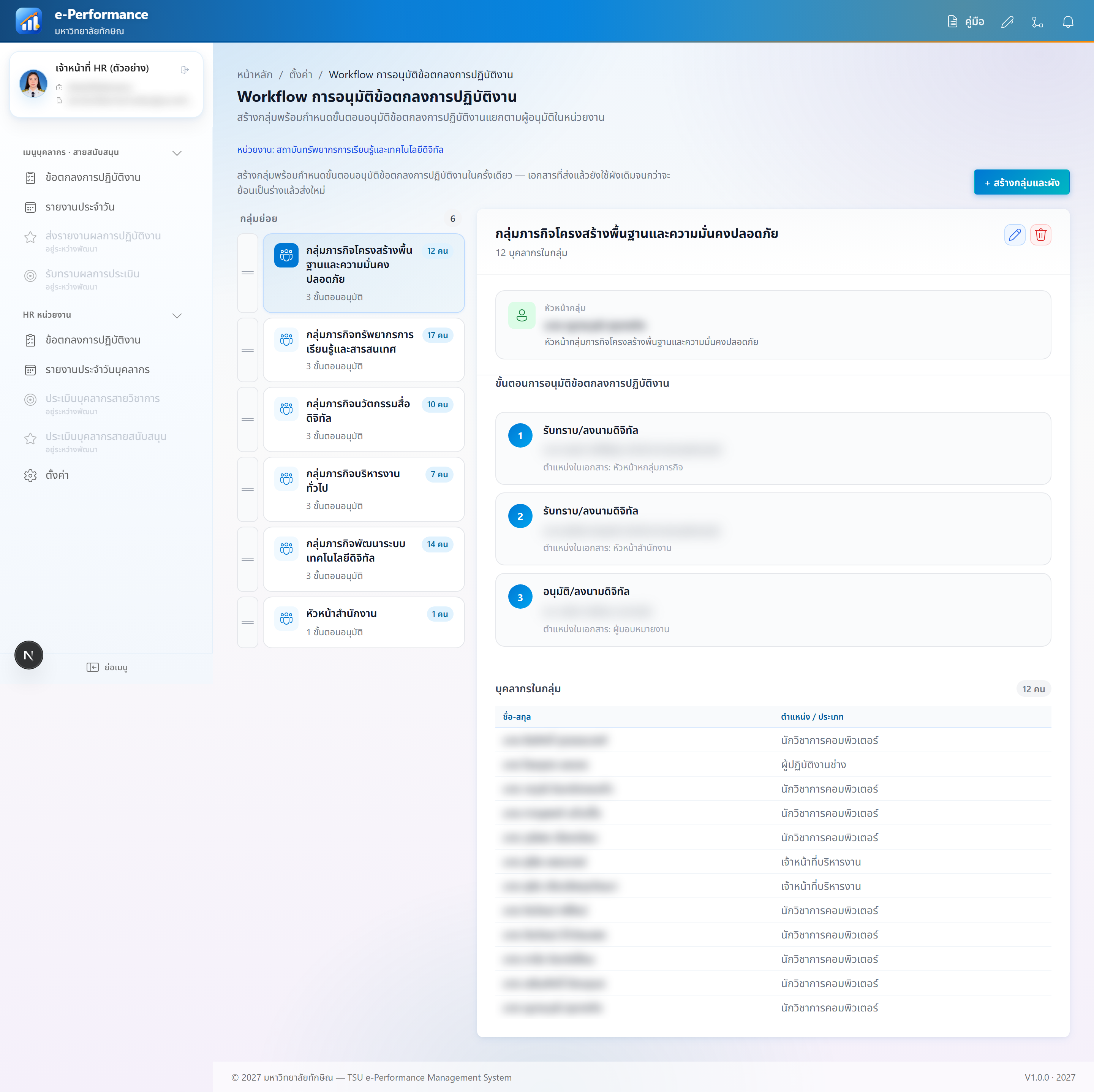
Task: Click the ตำแหน่ง / ประเภท column header
Action: (x=812, y=717)
